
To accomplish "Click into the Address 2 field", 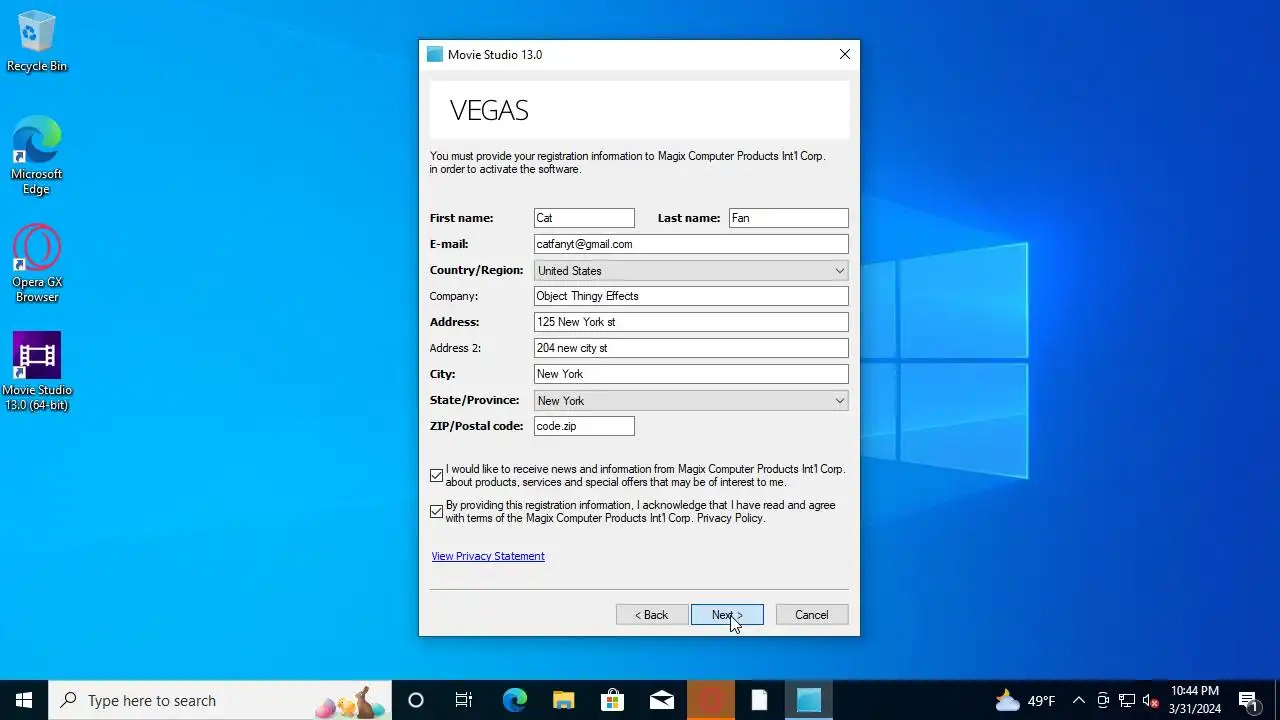I will pos(691,348).
